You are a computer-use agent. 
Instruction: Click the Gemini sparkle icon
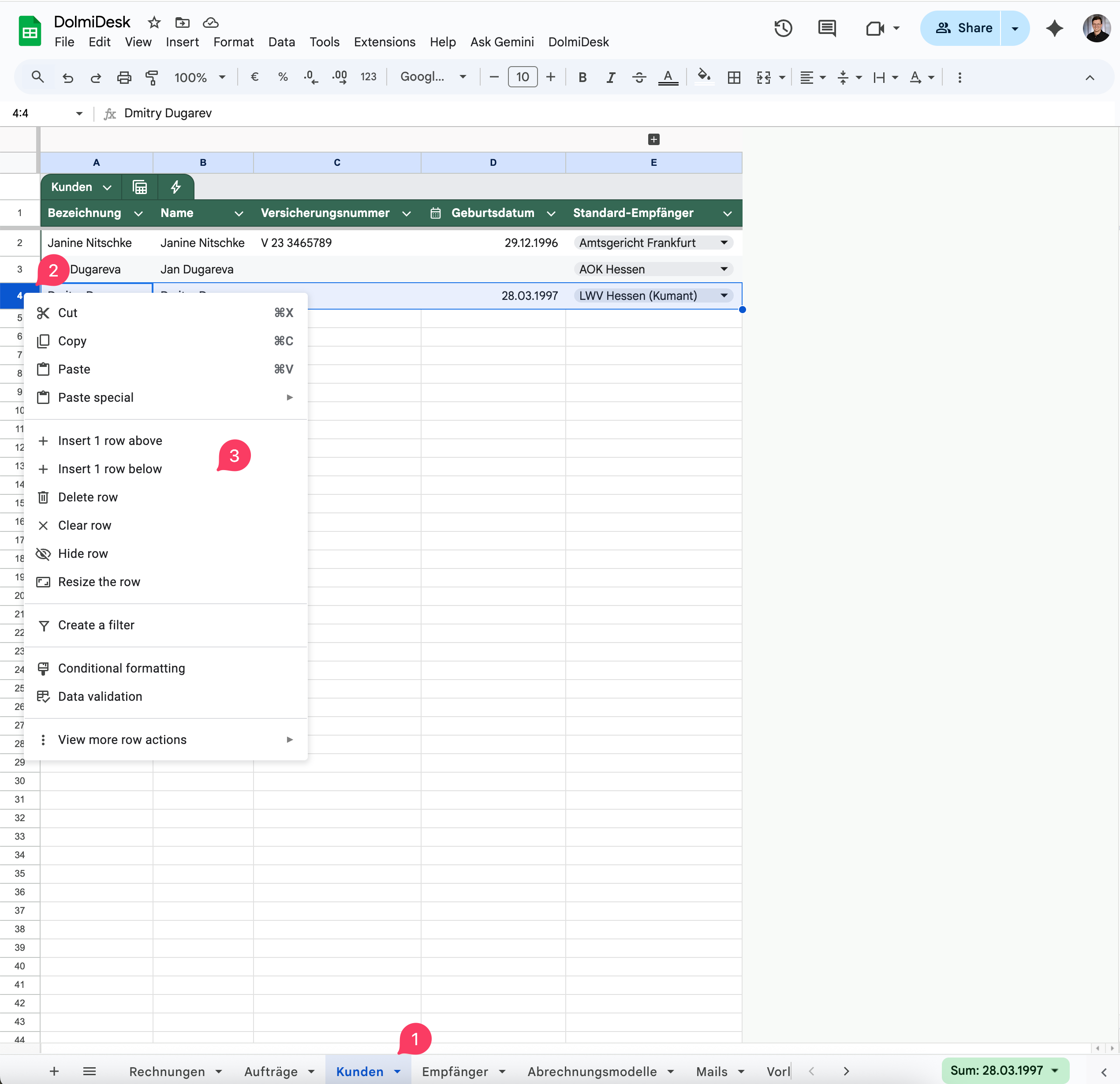1054,28
